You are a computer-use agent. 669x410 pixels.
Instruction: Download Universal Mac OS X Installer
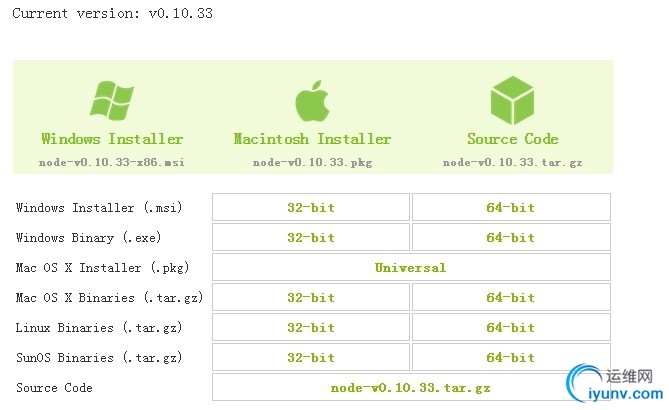coord(411,268)
